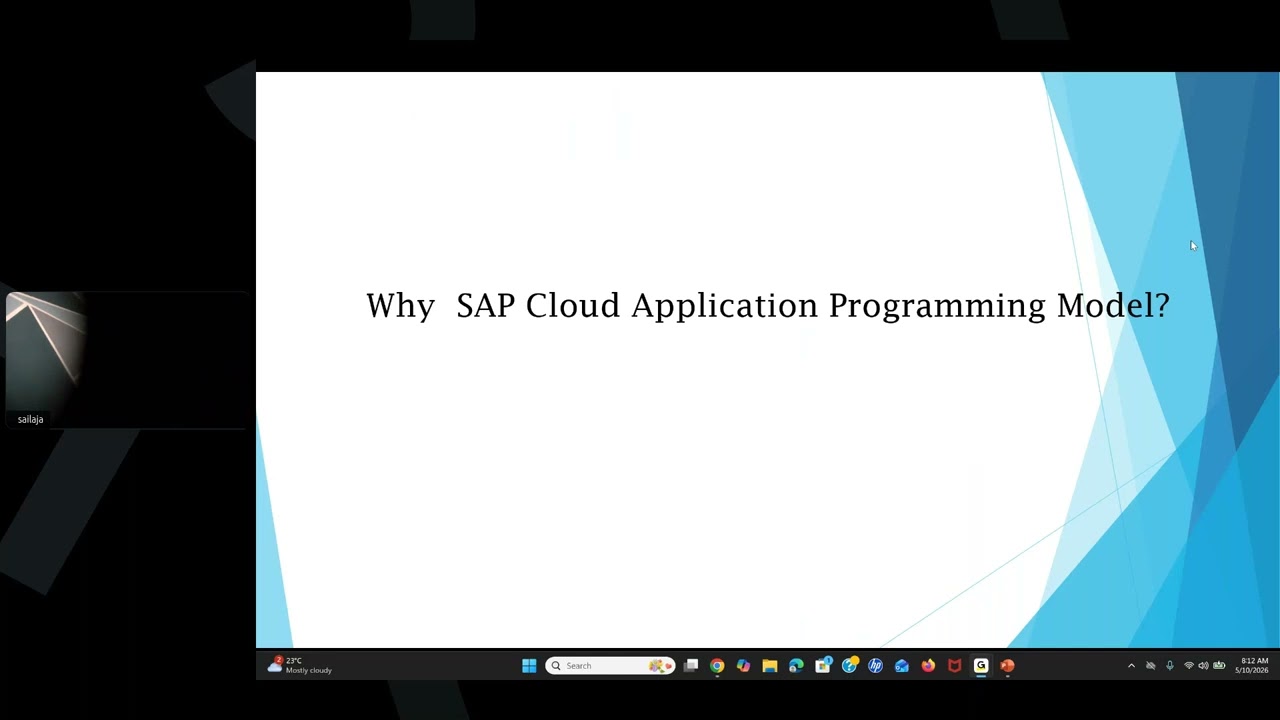Click the battery status tray icon
This screenshot has height=720, width=1280.
(x=1219, y=666)
